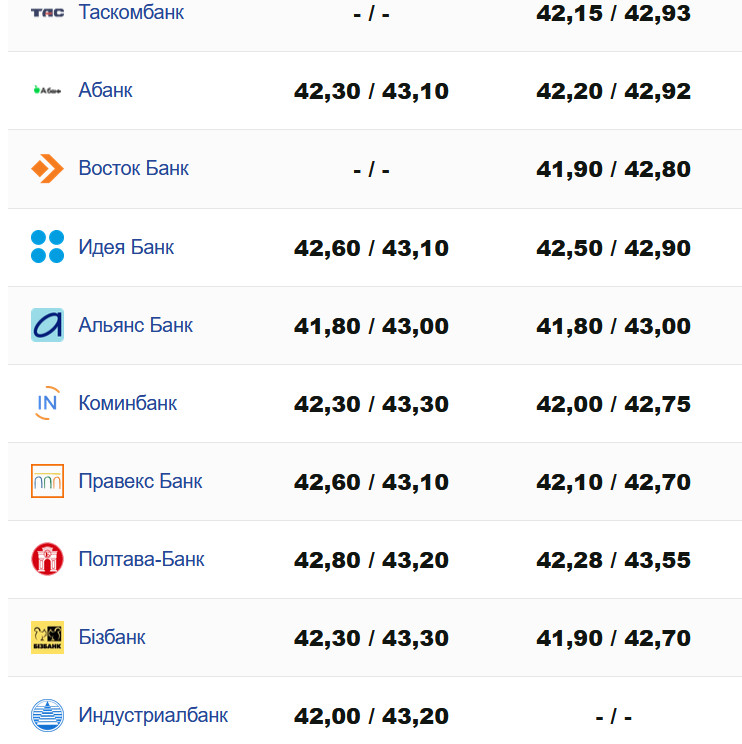Click the orange Восток Банк logo
This screenshot has height=744, width=742.
pos(47,168)
